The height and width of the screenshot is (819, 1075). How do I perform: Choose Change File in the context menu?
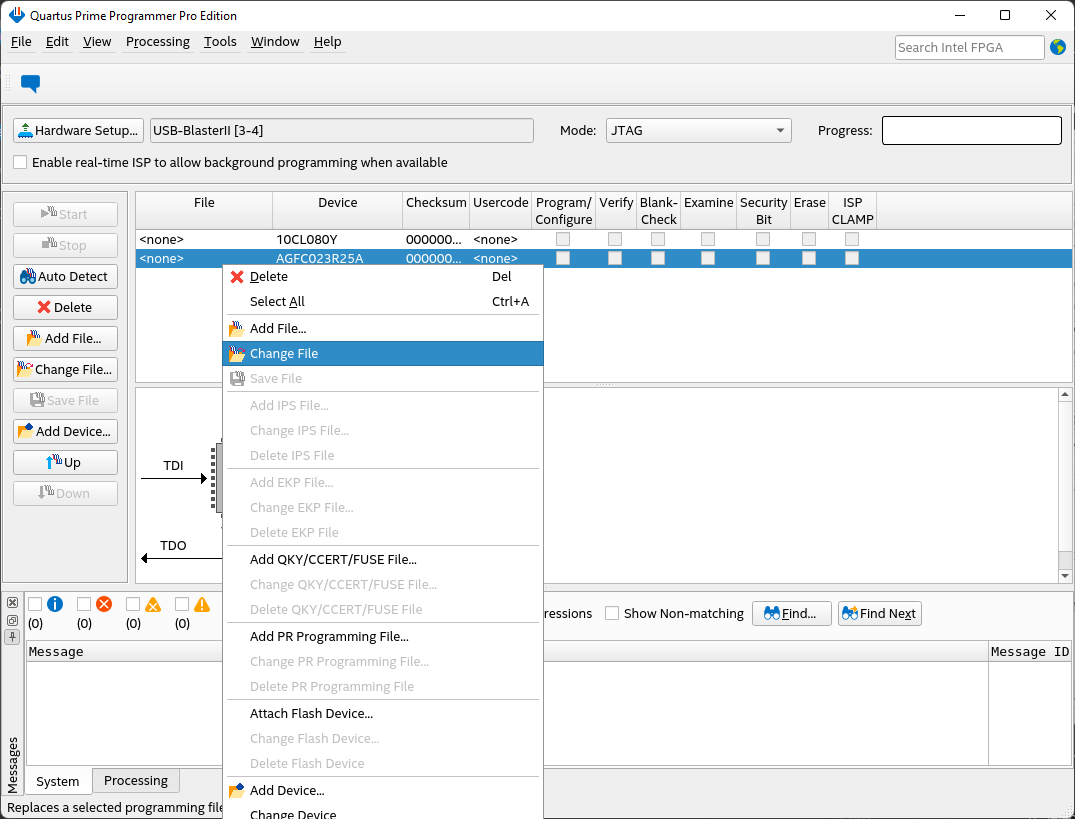click(284, 353)
